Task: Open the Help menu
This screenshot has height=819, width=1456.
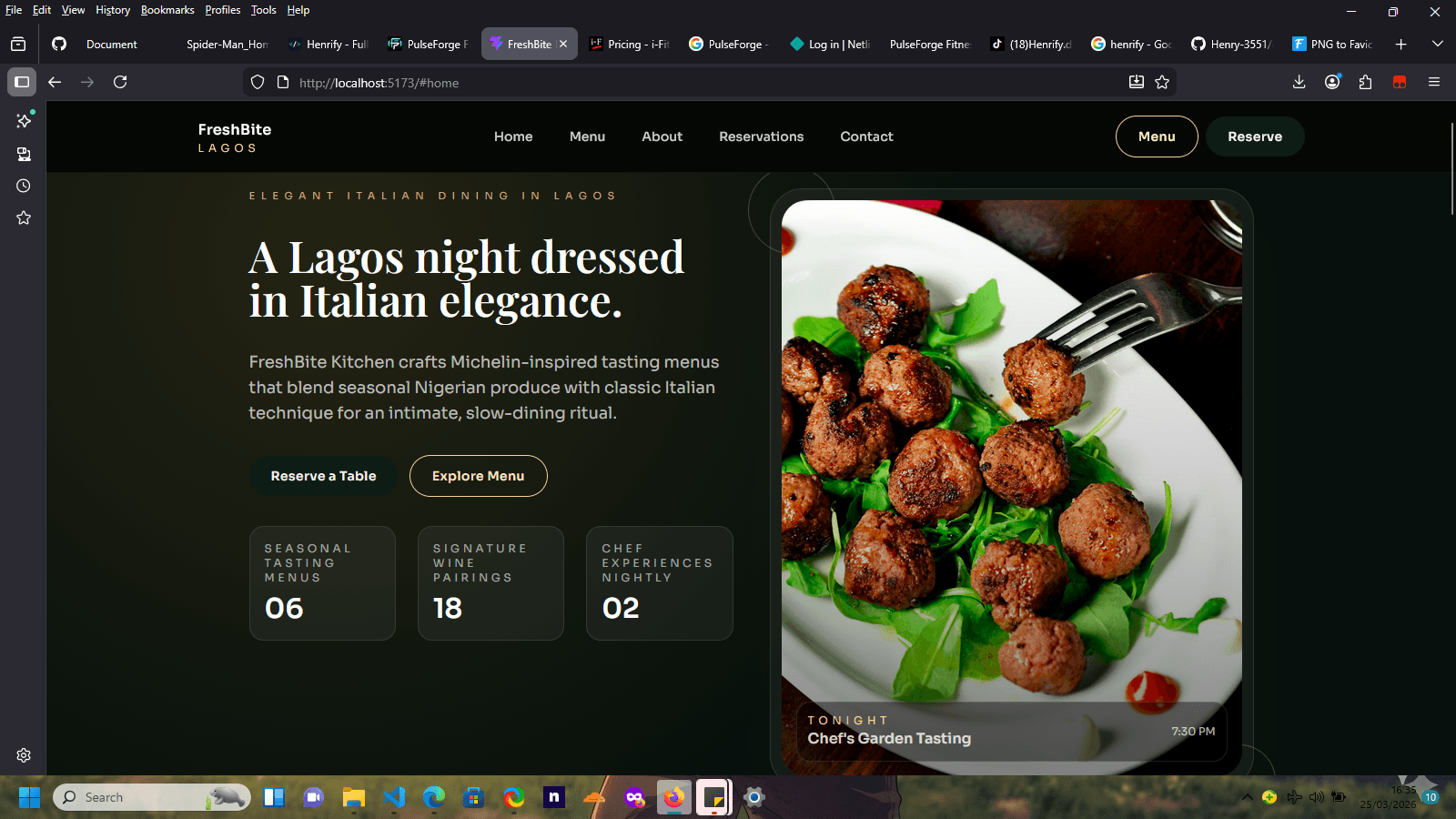Action: click(x=298, y=10)
